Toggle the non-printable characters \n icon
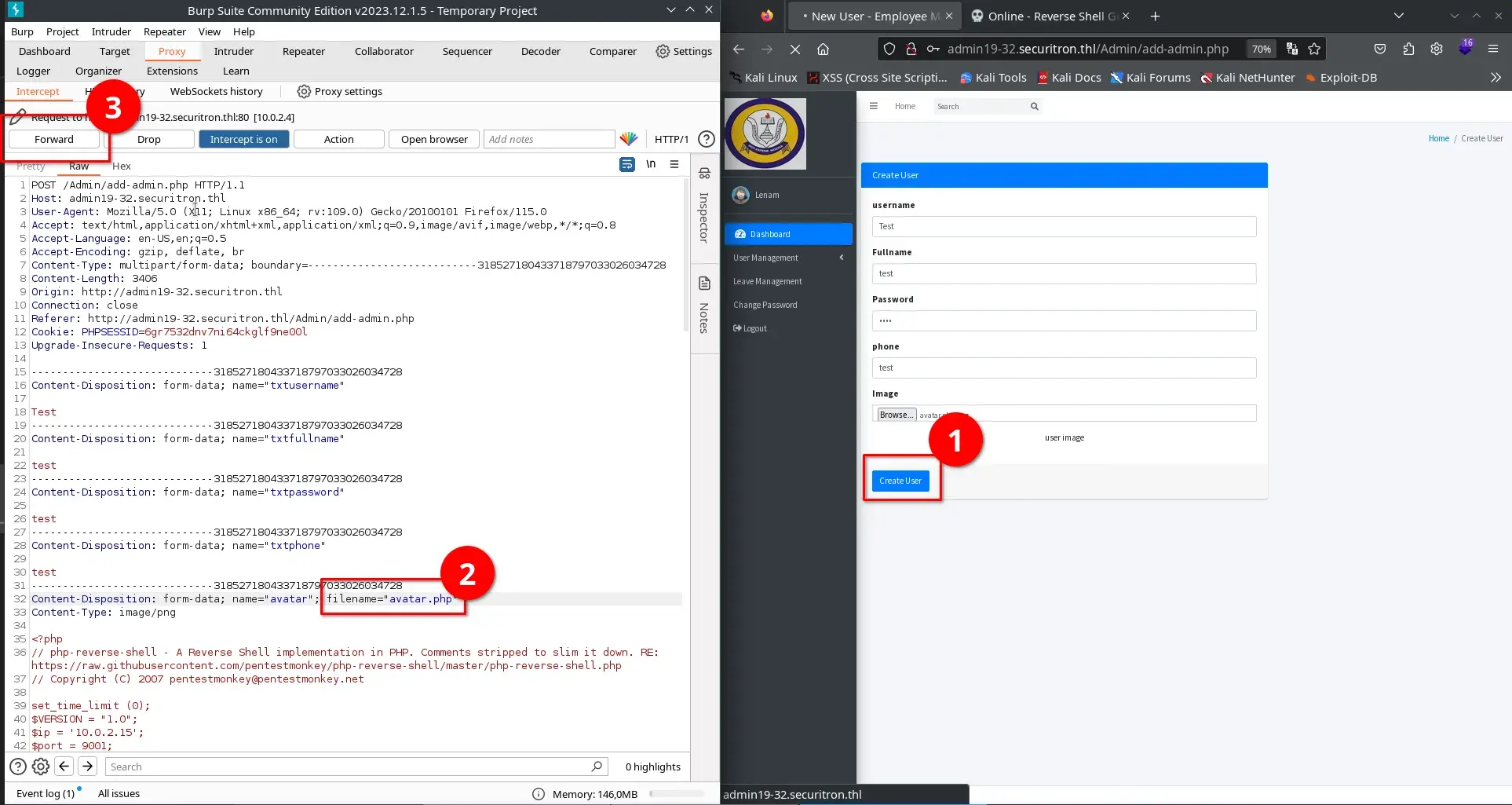This screenshot has height=805, width=1512. [651, 164]
